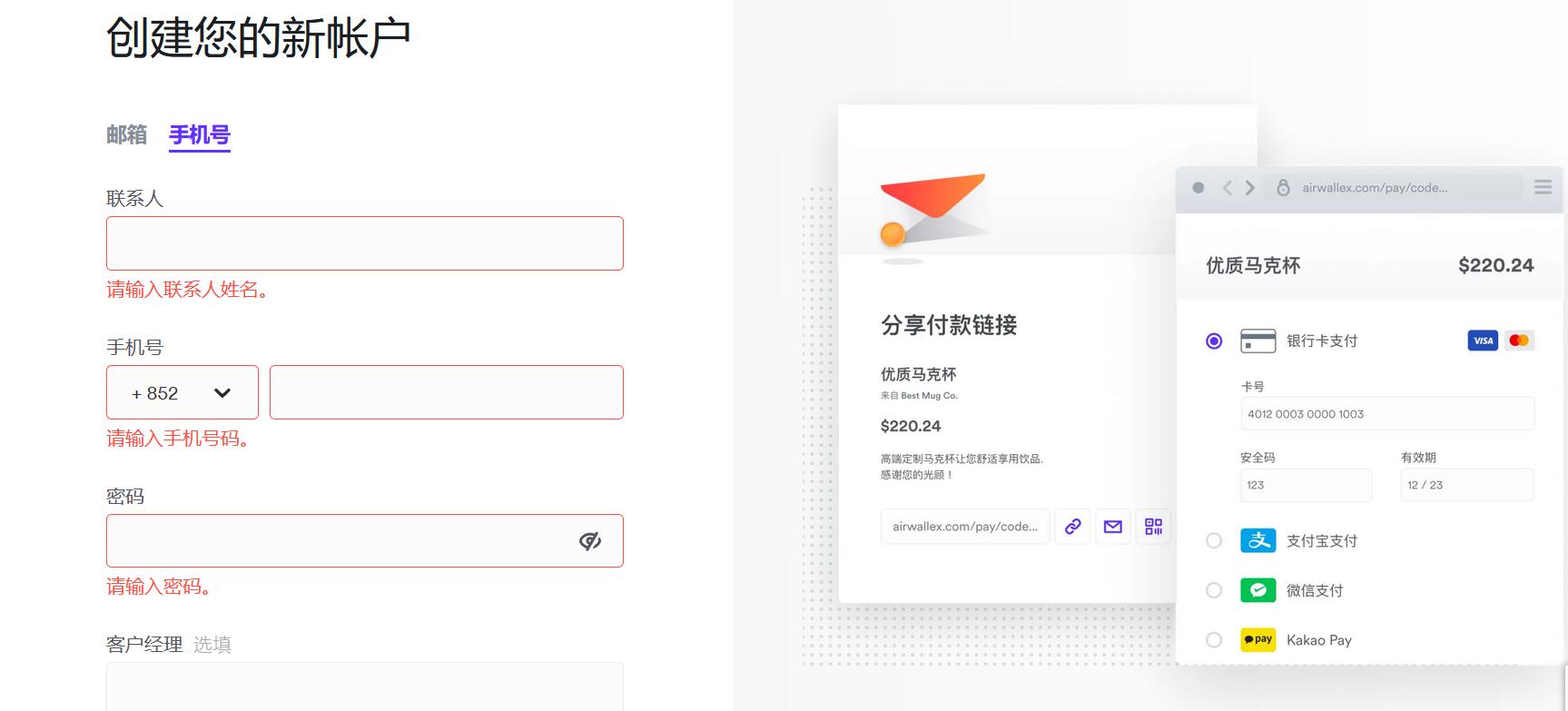
Task: Switch to the 手机号 tab
Action: point(200,134)
